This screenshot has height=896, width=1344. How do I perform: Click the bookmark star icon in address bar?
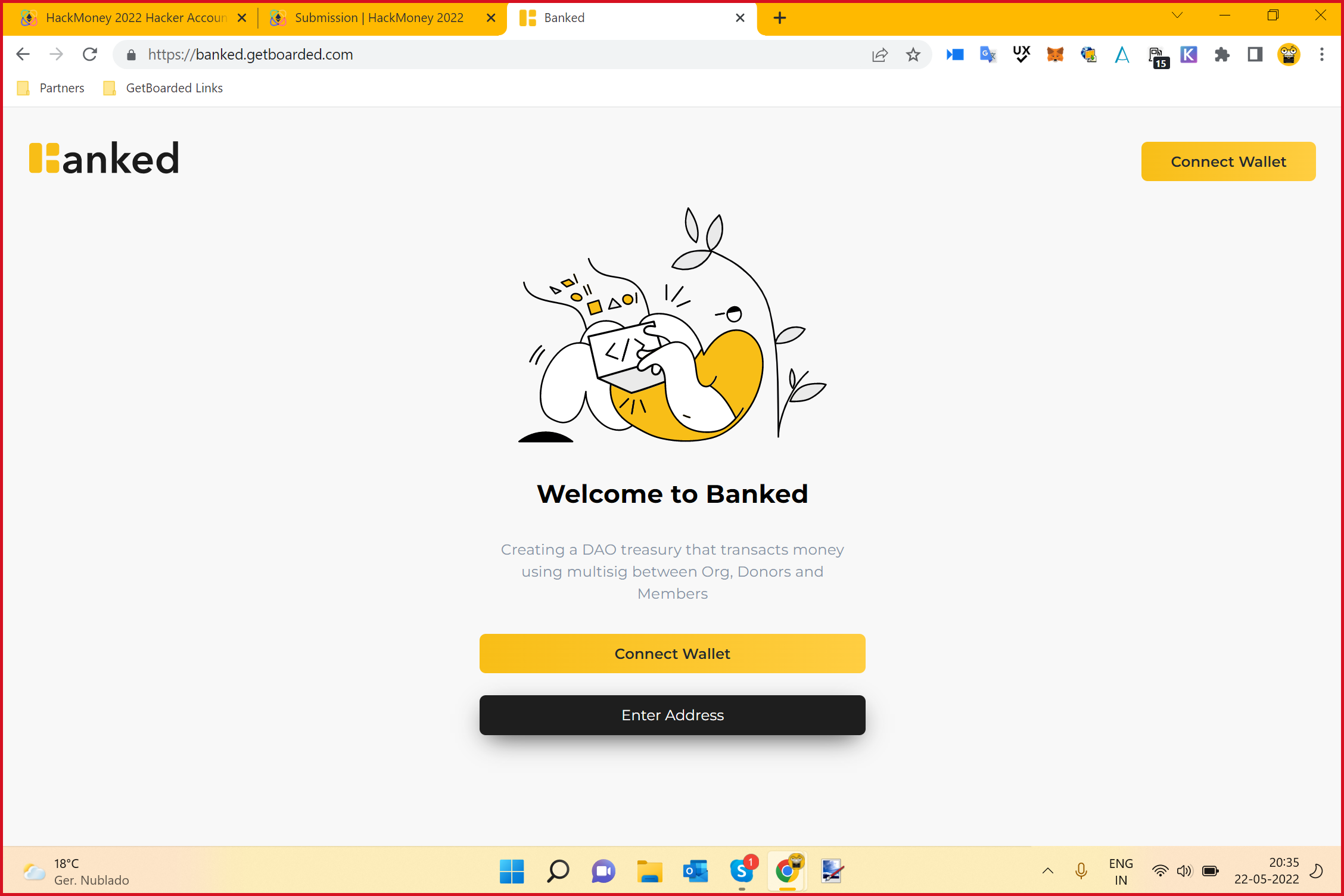point(912,54)
